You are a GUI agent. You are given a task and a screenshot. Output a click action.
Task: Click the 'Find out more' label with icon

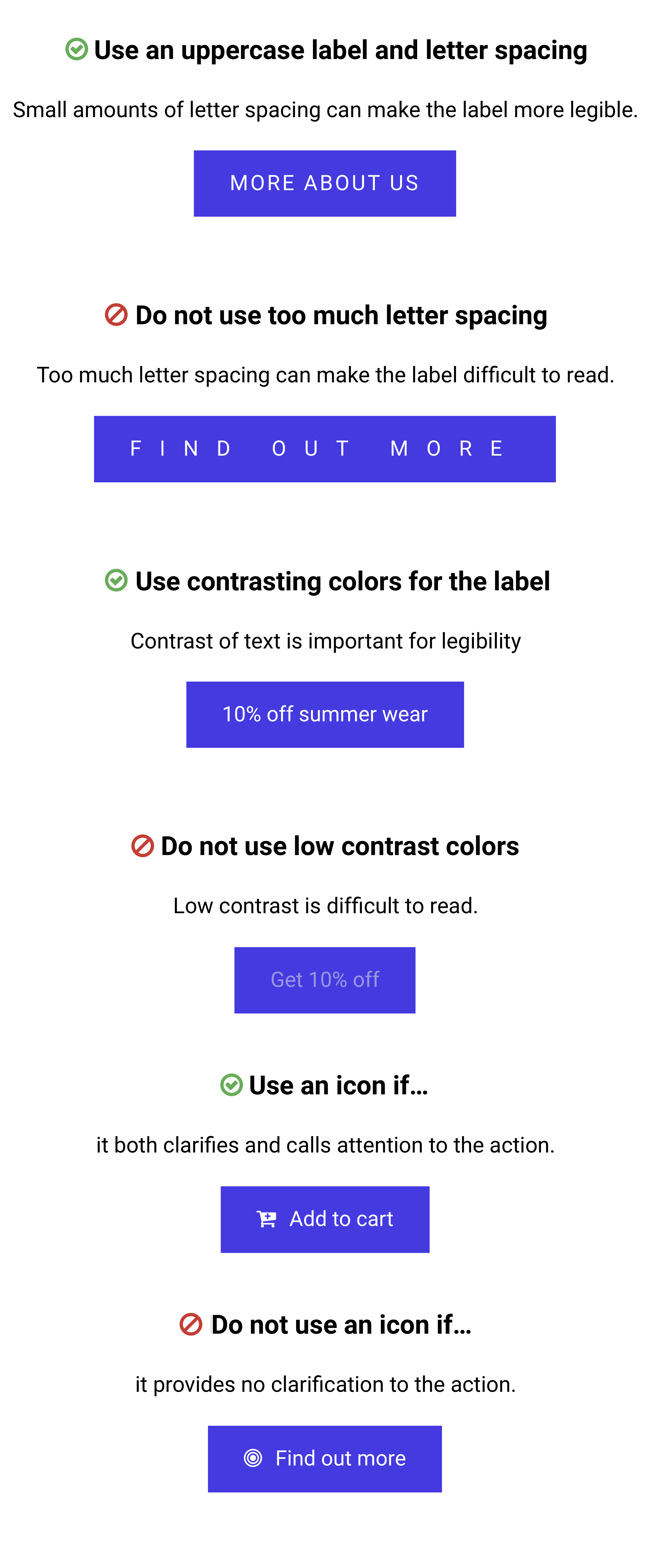pyautogui.click(x=340, y=1458)
